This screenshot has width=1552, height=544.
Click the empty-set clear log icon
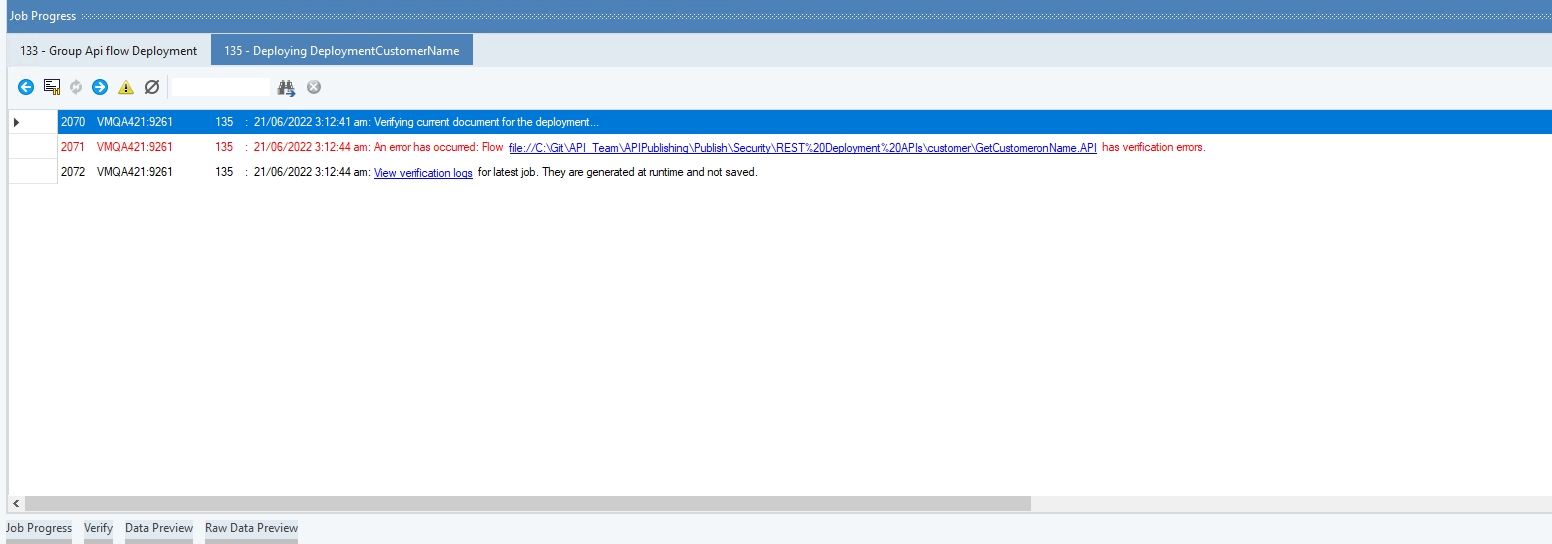pyautogui.click(x=152, y=87)
